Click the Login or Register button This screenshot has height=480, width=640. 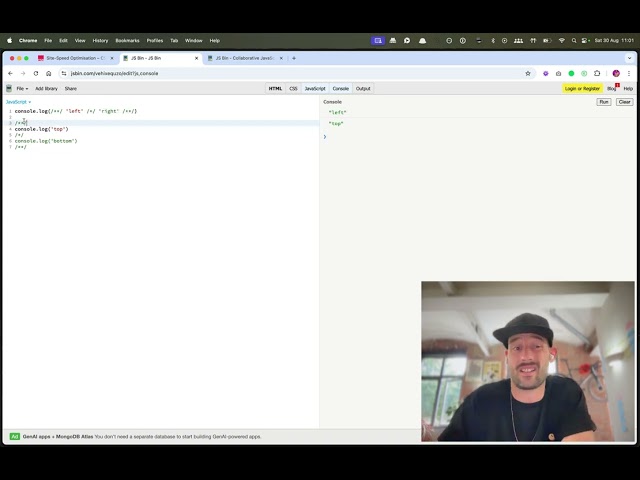(582, 88)
